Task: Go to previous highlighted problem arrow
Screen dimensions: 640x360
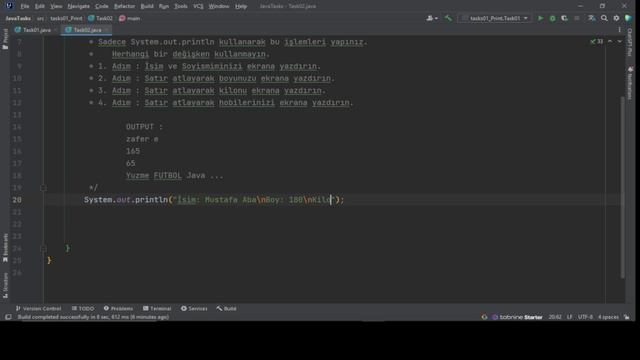Action: [x=610, y=41]
